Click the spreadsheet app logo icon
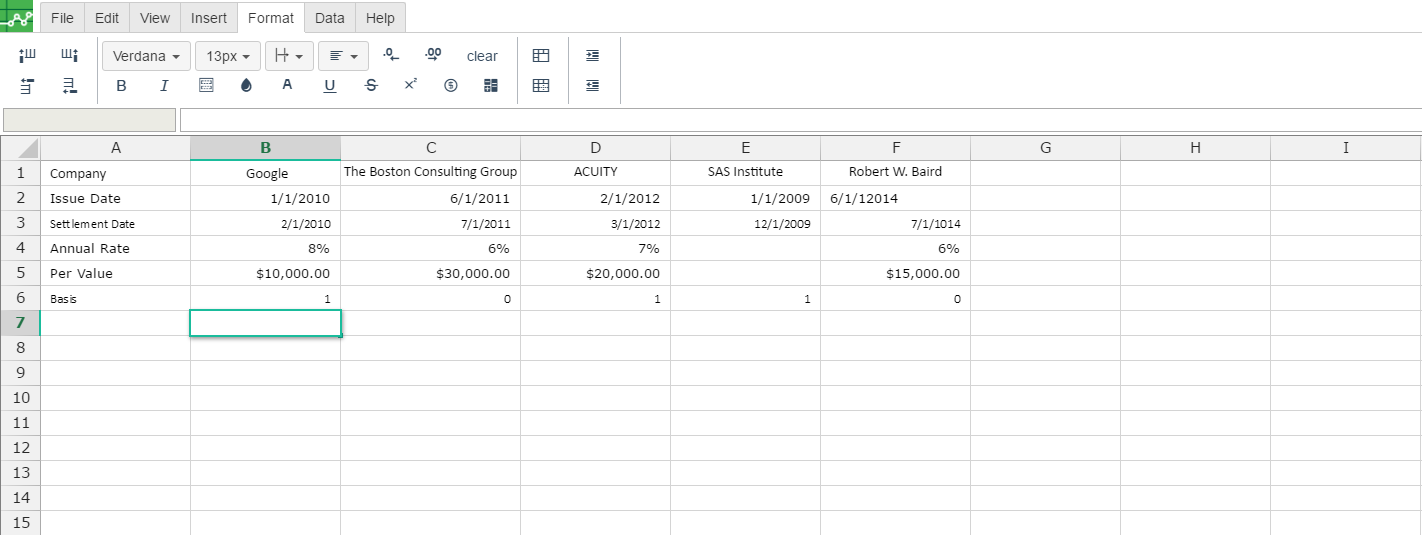 [16, 16]
